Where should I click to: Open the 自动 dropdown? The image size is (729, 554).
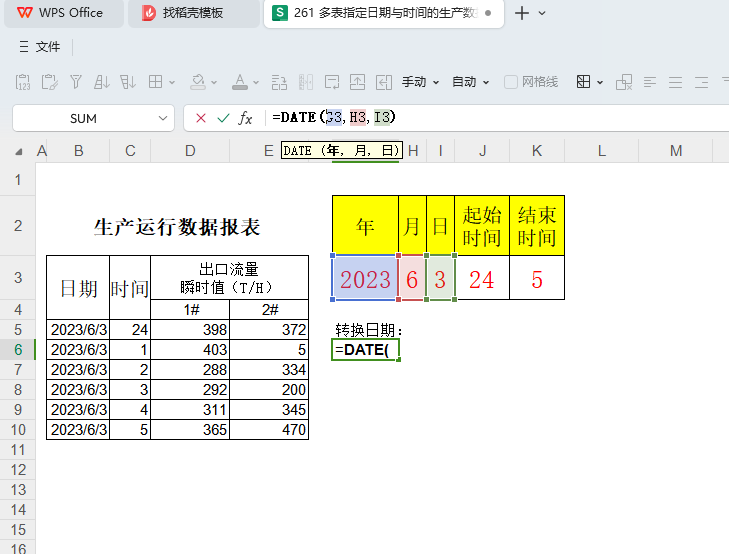click(471, 82)
